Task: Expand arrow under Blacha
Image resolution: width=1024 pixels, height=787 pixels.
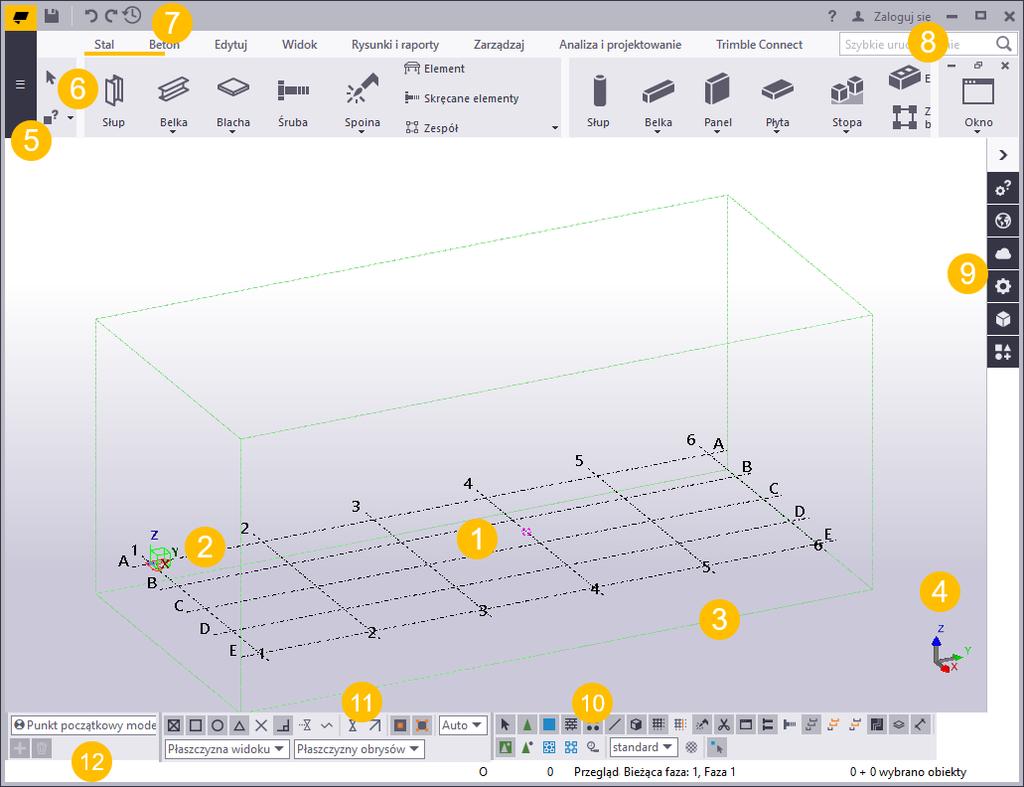Action: (232, 132)
